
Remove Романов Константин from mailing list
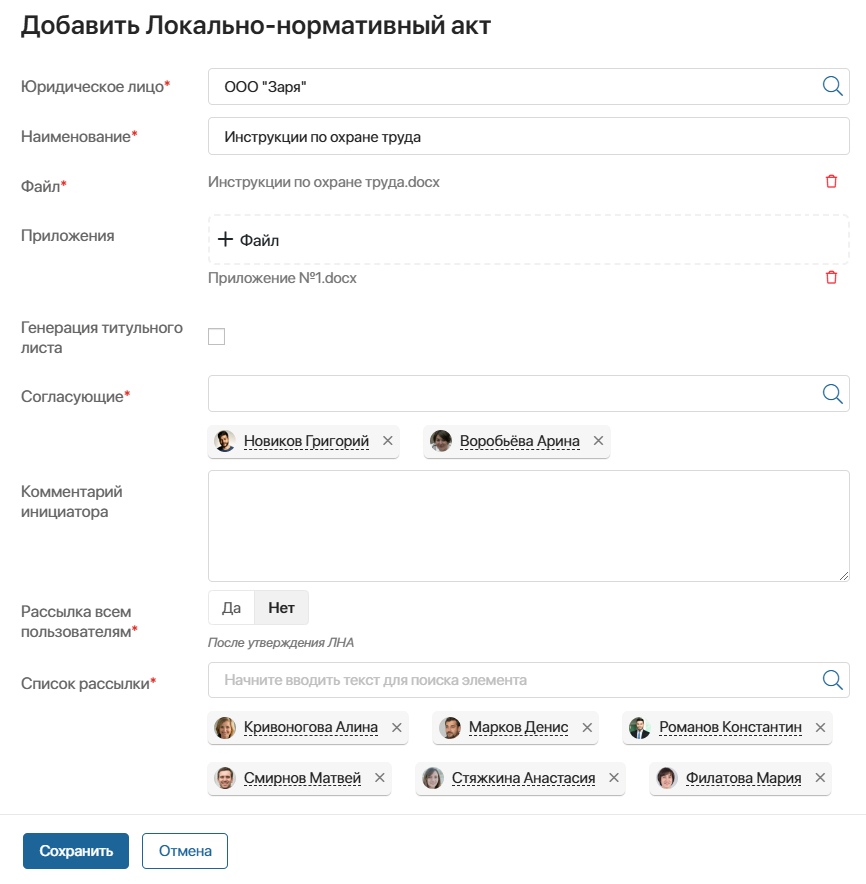[819, 727]
